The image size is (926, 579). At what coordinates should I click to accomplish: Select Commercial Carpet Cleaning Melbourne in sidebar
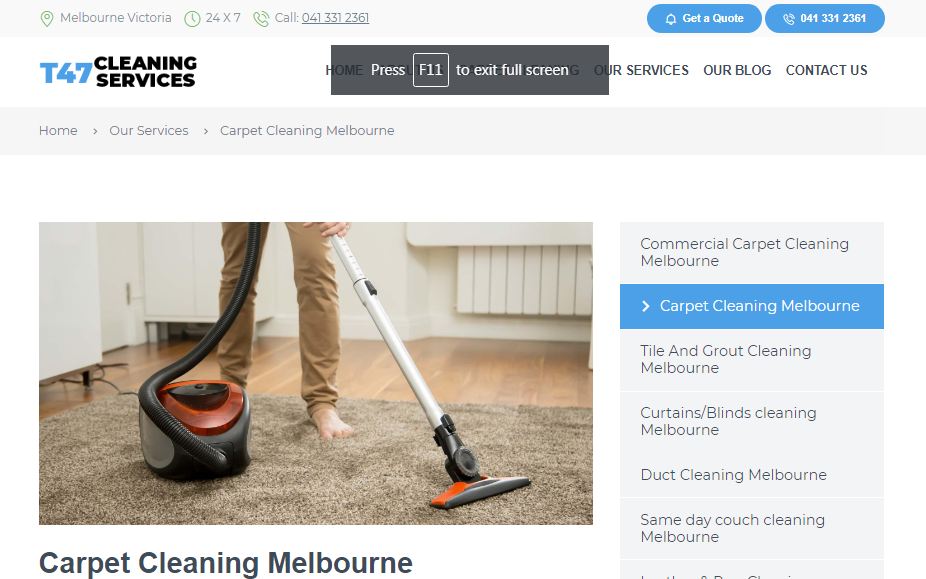click(x=752, y=252)
